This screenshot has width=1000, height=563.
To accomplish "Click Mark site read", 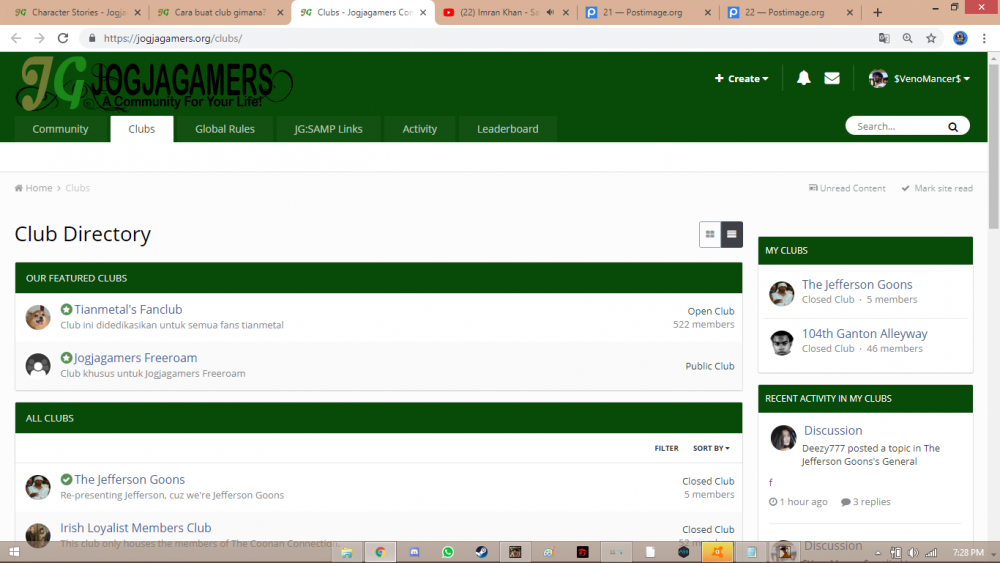I will pyautogui.click(x=937, y=188).
